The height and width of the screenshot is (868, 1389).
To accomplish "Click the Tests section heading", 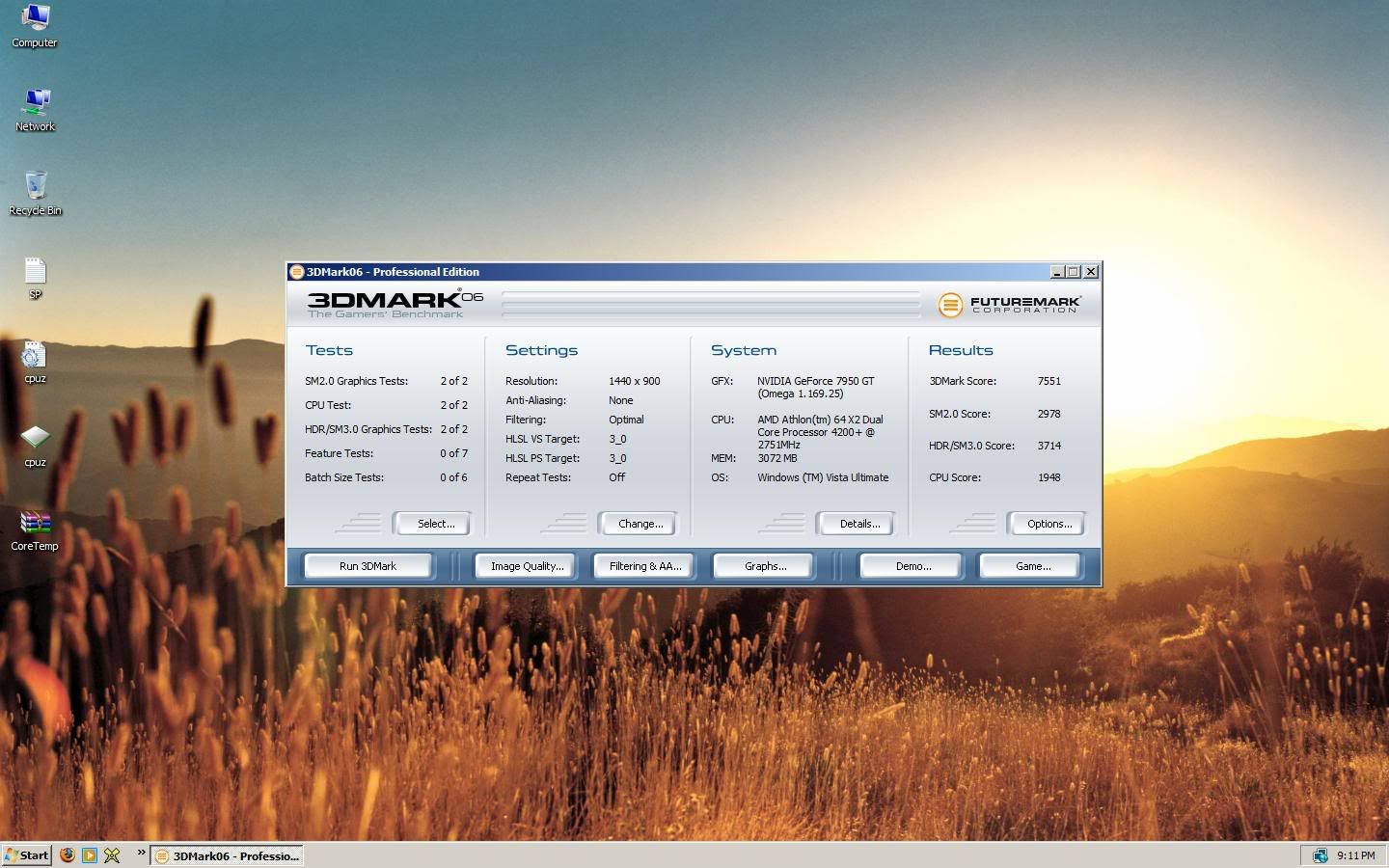I will tap(329, 350).
